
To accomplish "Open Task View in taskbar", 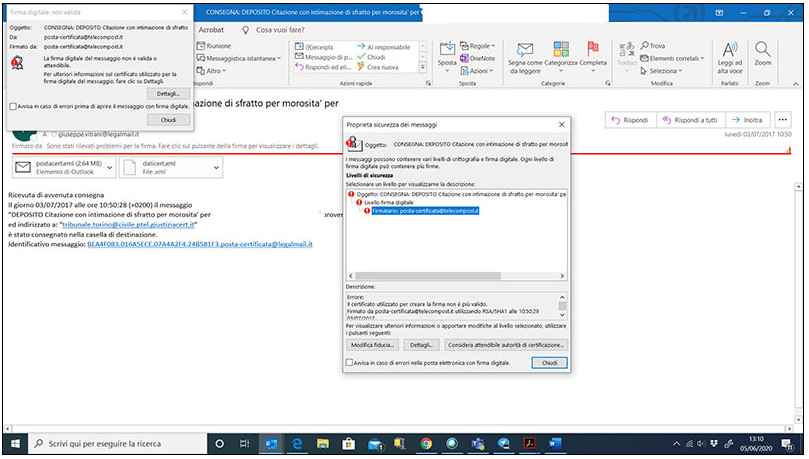I will [x=245, y=444].
